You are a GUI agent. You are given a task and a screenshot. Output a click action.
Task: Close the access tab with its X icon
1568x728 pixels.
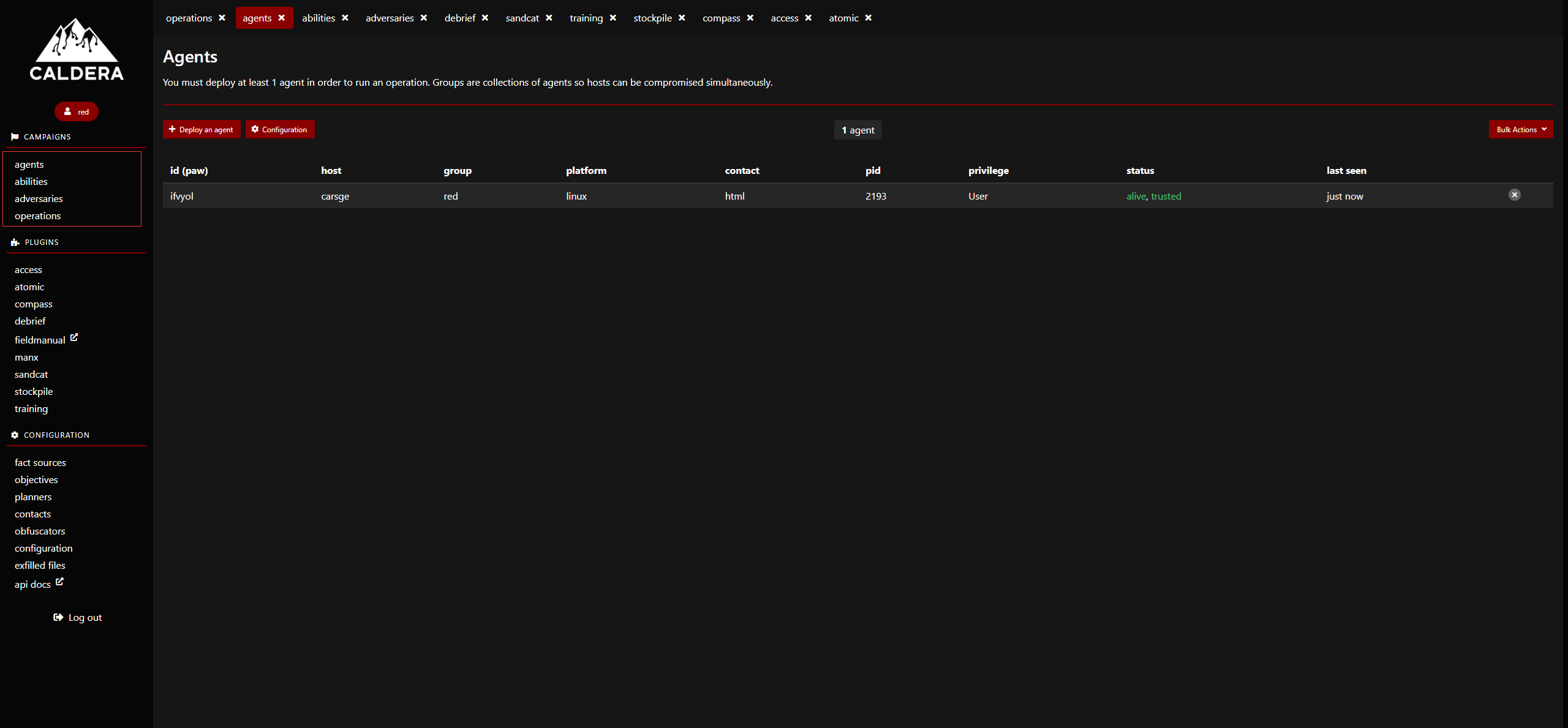click(809, 18)
